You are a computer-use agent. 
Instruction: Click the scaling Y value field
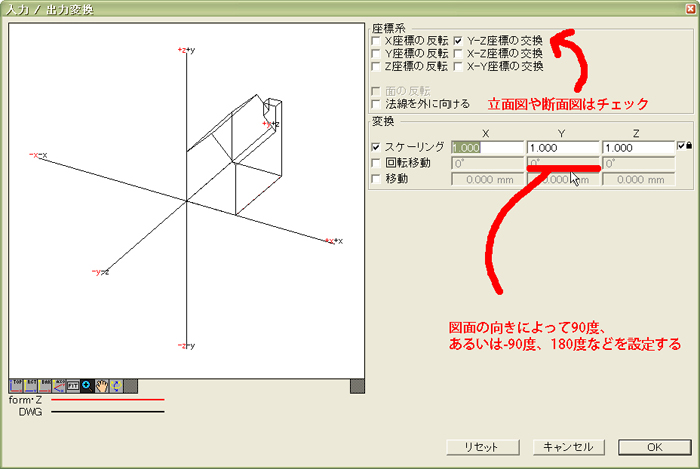click(x=562, y=148)
